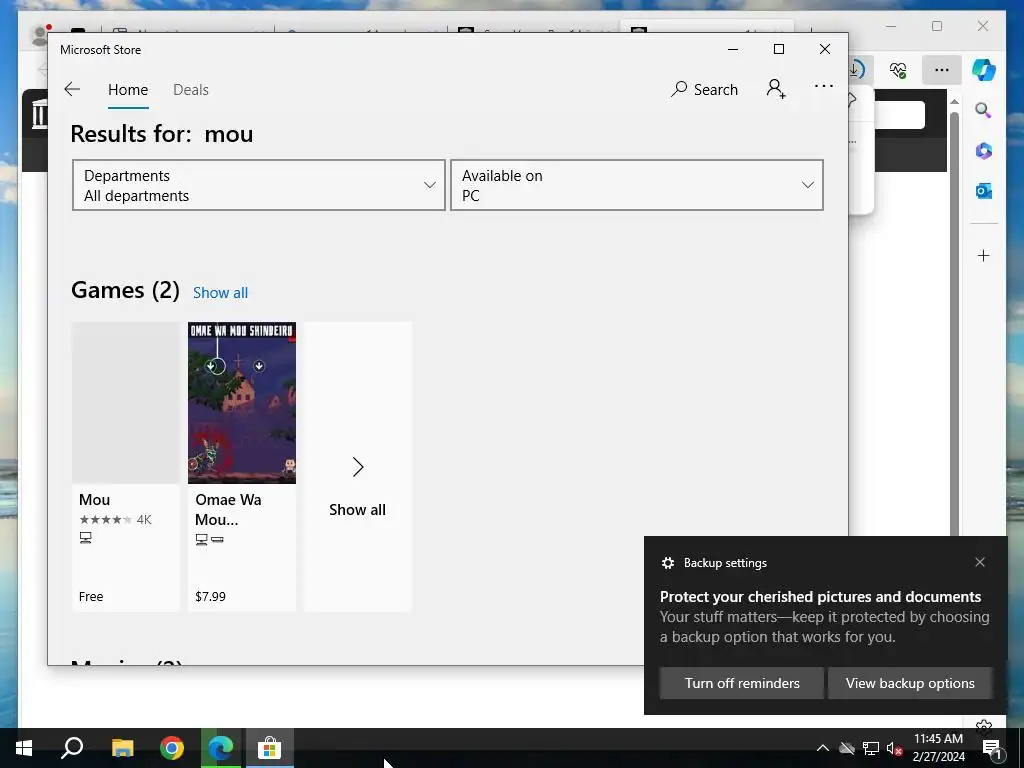Click the muted volume tray icon
The image size is (1024, 768).
894,748
